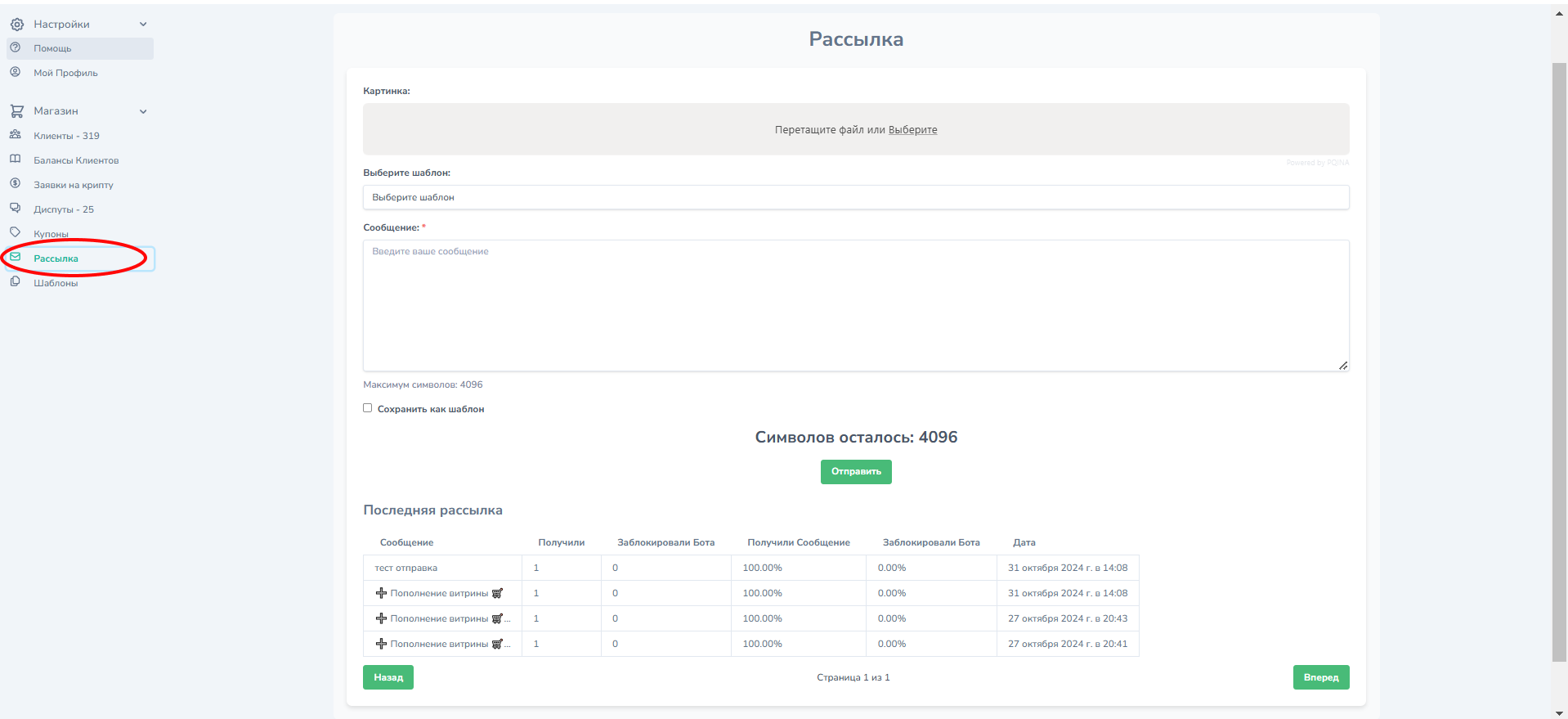
Task: Open the Помощь menu item
Action: (x=80, y=48)
